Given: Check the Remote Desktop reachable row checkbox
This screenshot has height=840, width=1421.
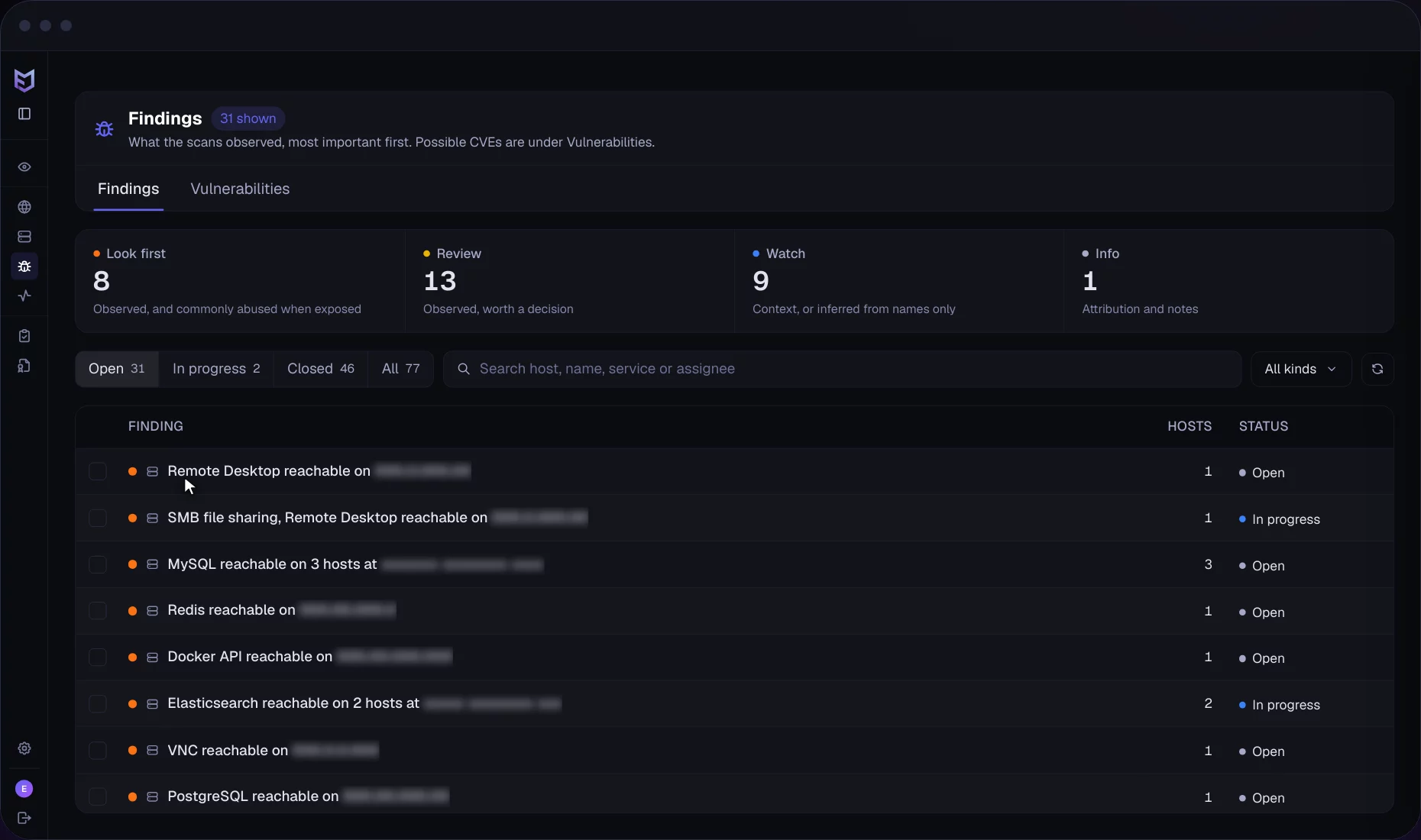Looking at the screenshot, I should point(98,472).
